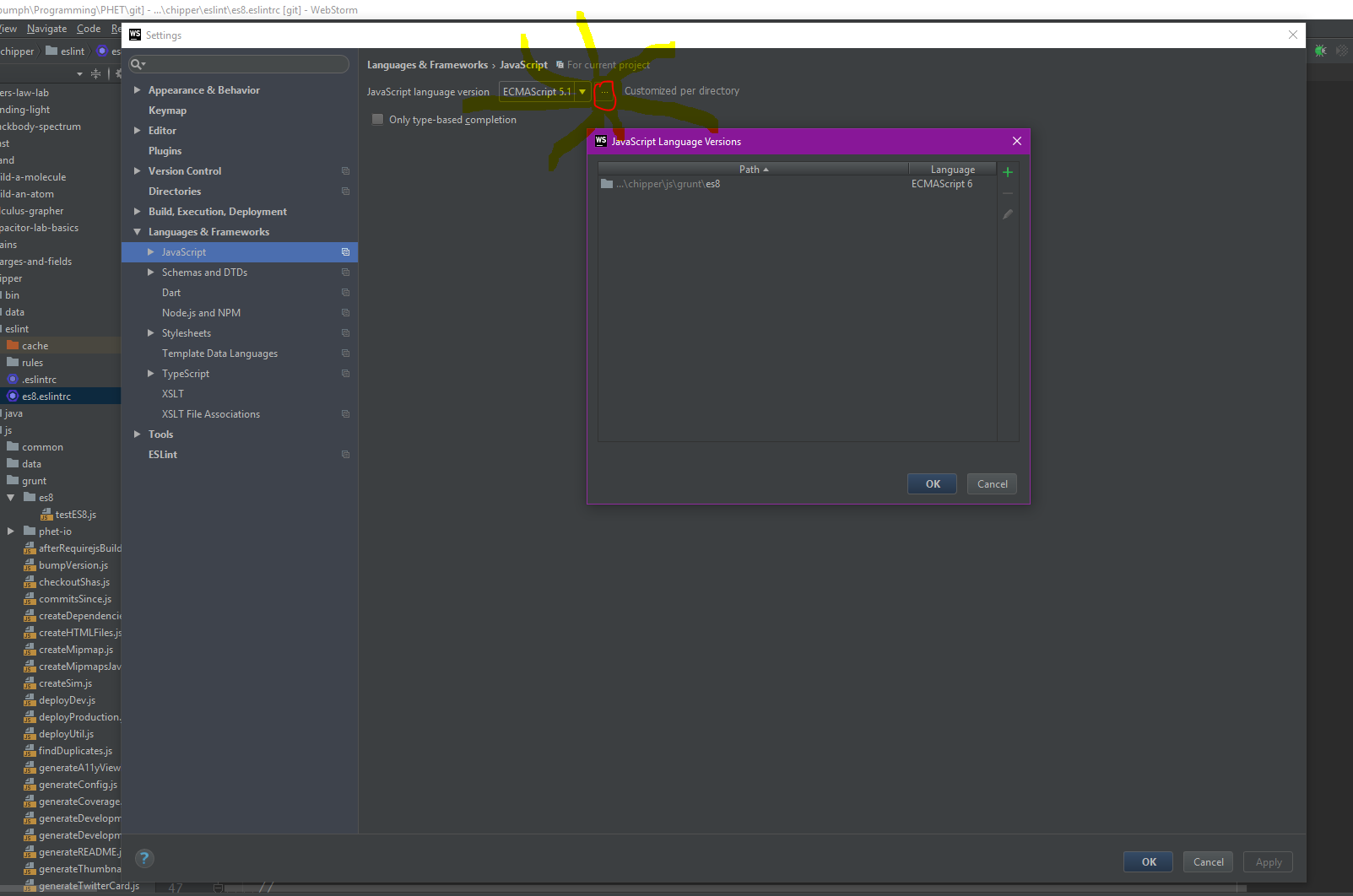This screenshot has height=896, width=1353.
Task: Confirm with OK in JavaScript Language Versions dialog
Action: [931, 483]
